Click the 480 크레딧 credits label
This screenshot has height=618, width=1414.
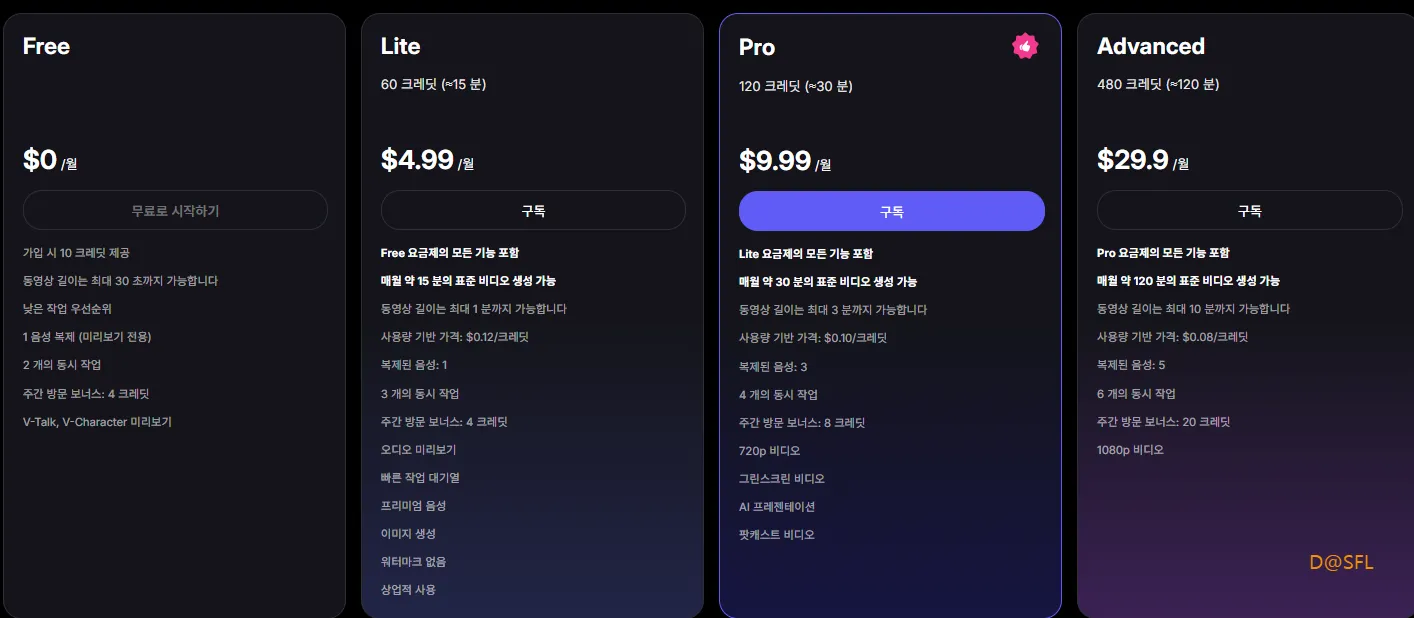pos(1158,85)
